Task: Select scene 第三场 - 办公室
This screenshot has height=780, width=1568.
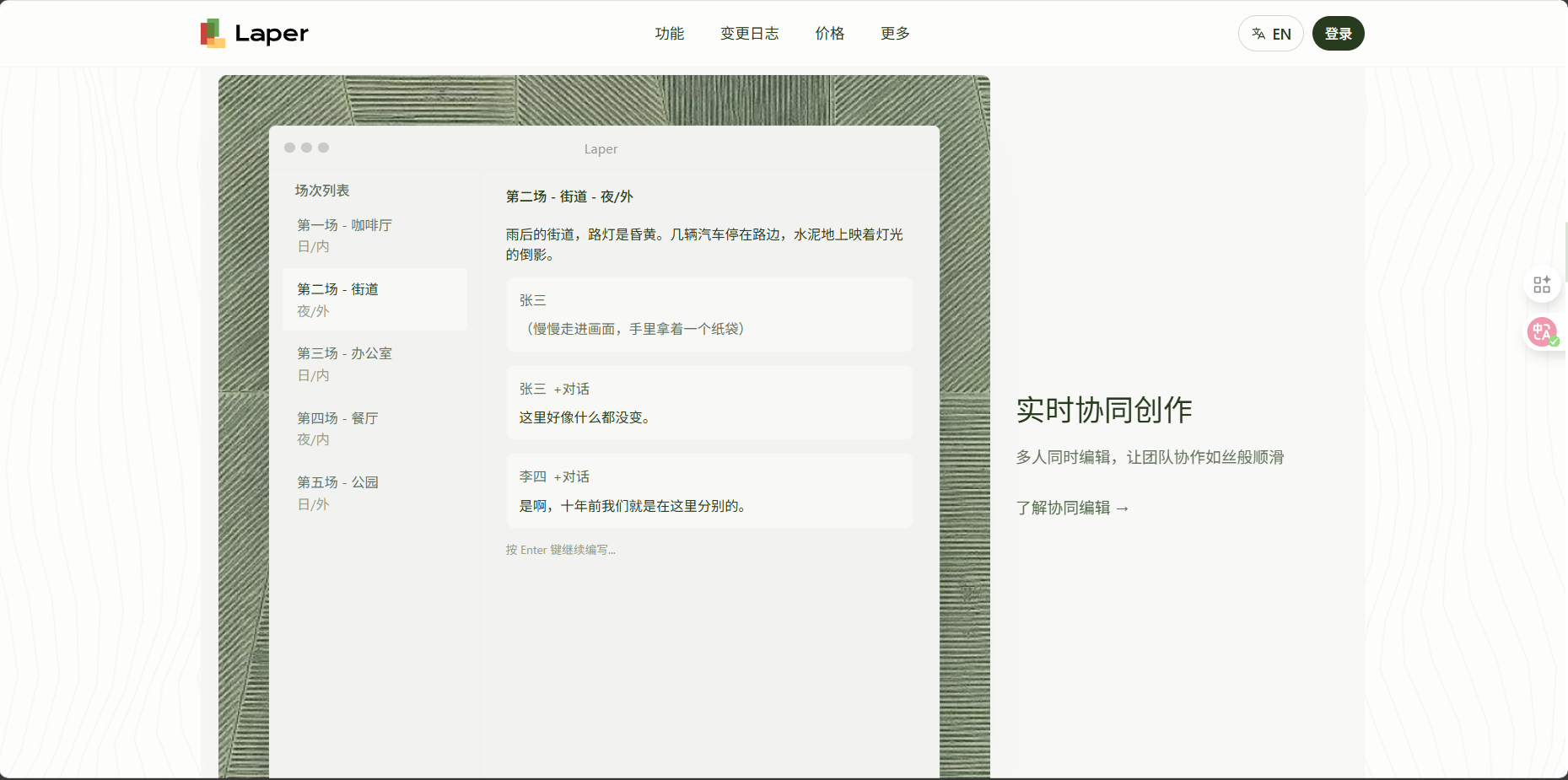Action: tap(374, 364)
